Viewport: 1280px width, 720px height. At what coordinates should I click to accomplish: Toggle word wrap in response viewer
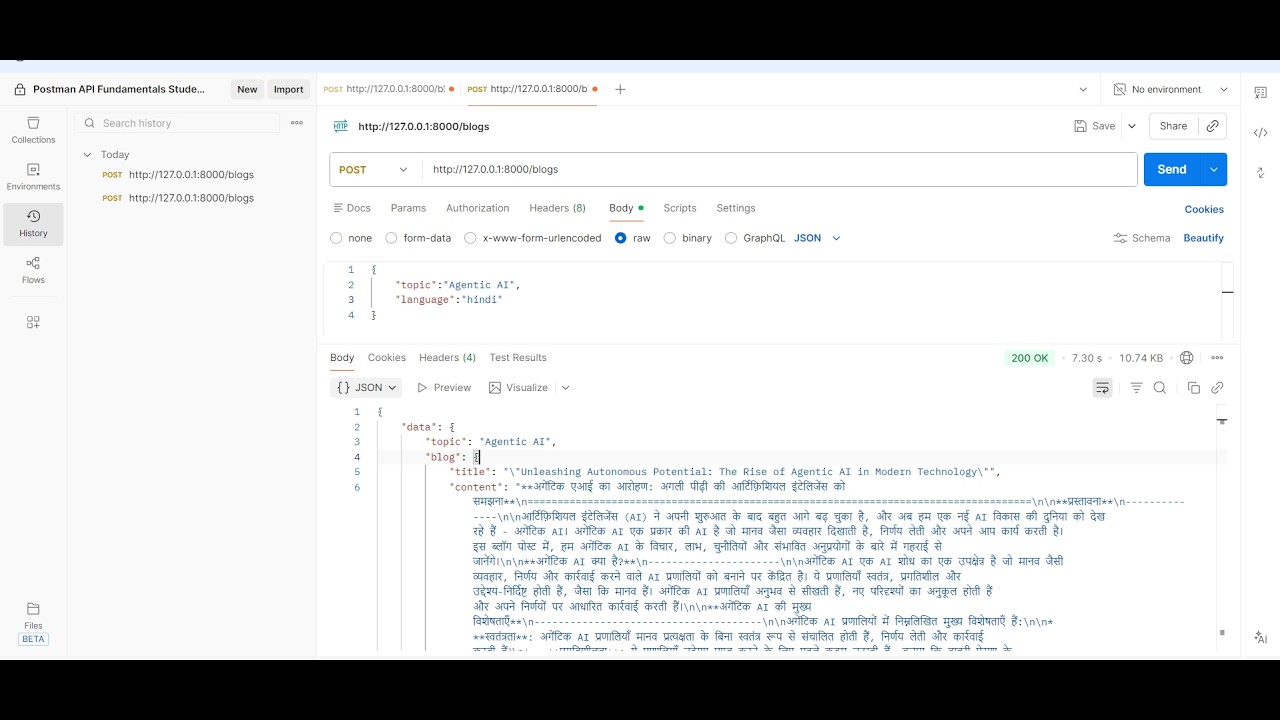[1103, 388]
